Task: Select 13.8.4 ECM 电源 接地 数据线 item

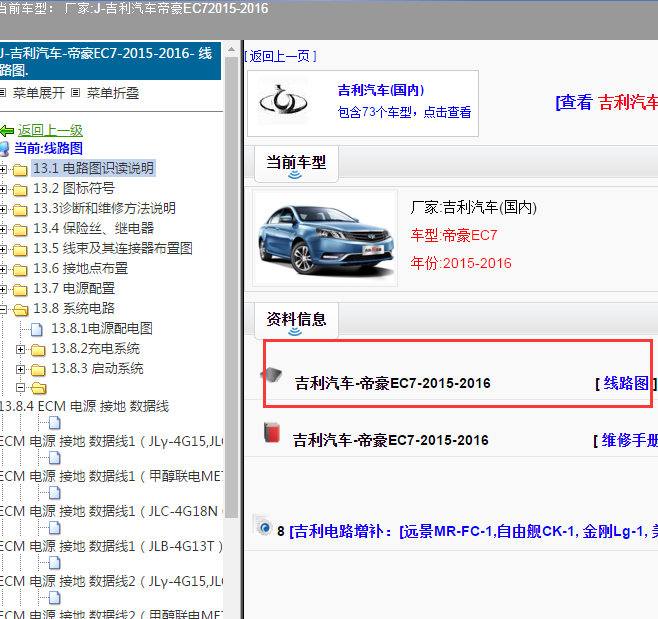Action: 84,406
